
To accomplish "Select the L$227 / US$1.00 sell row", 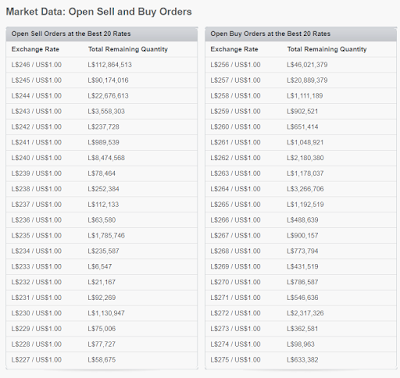I will pos(102,360).
